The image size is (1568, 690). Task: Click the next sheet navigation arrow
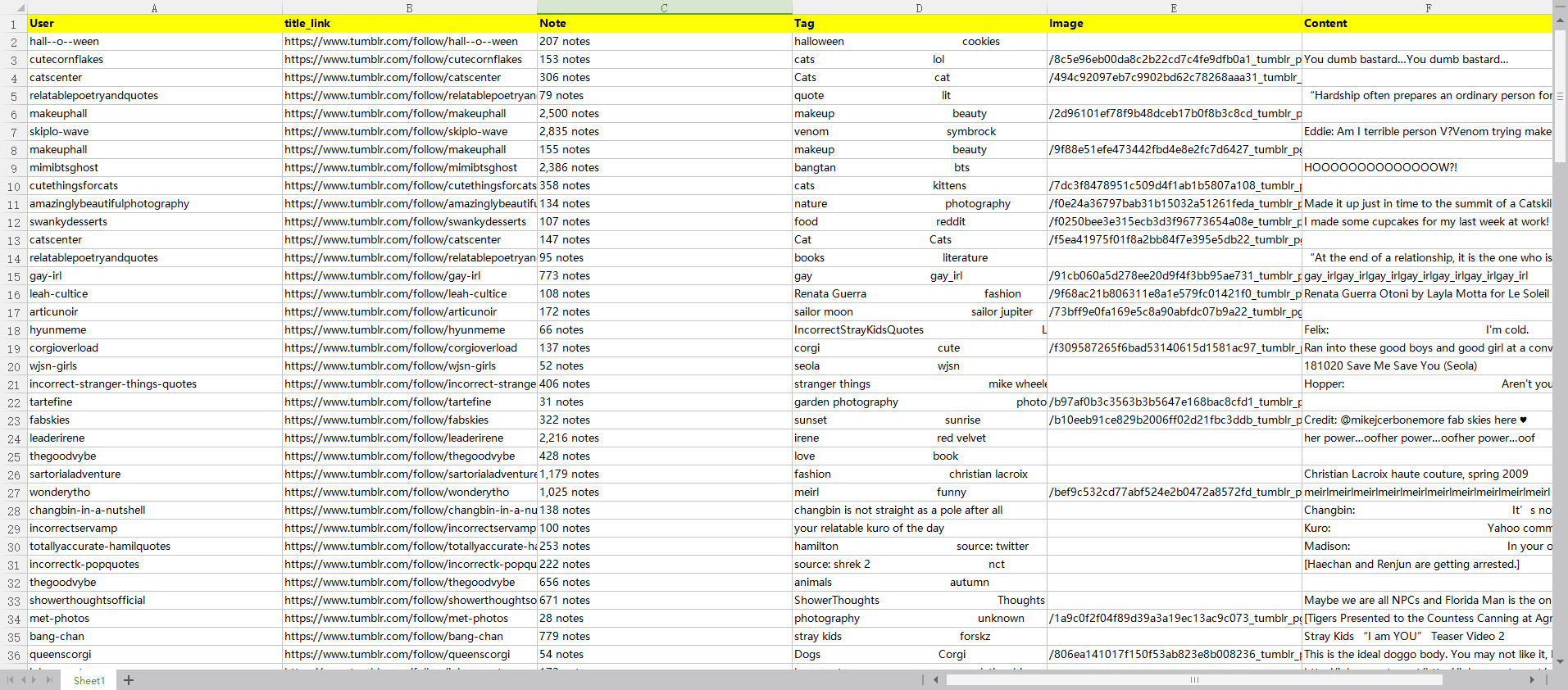pyautogui.click(x=34, y=680)
